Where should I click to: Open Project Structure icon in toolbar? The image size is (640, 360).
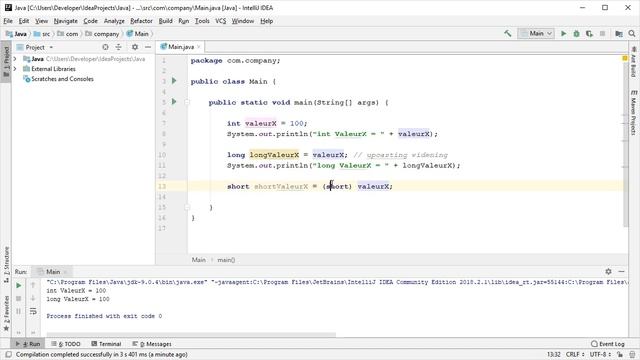[x=619, y=33]
